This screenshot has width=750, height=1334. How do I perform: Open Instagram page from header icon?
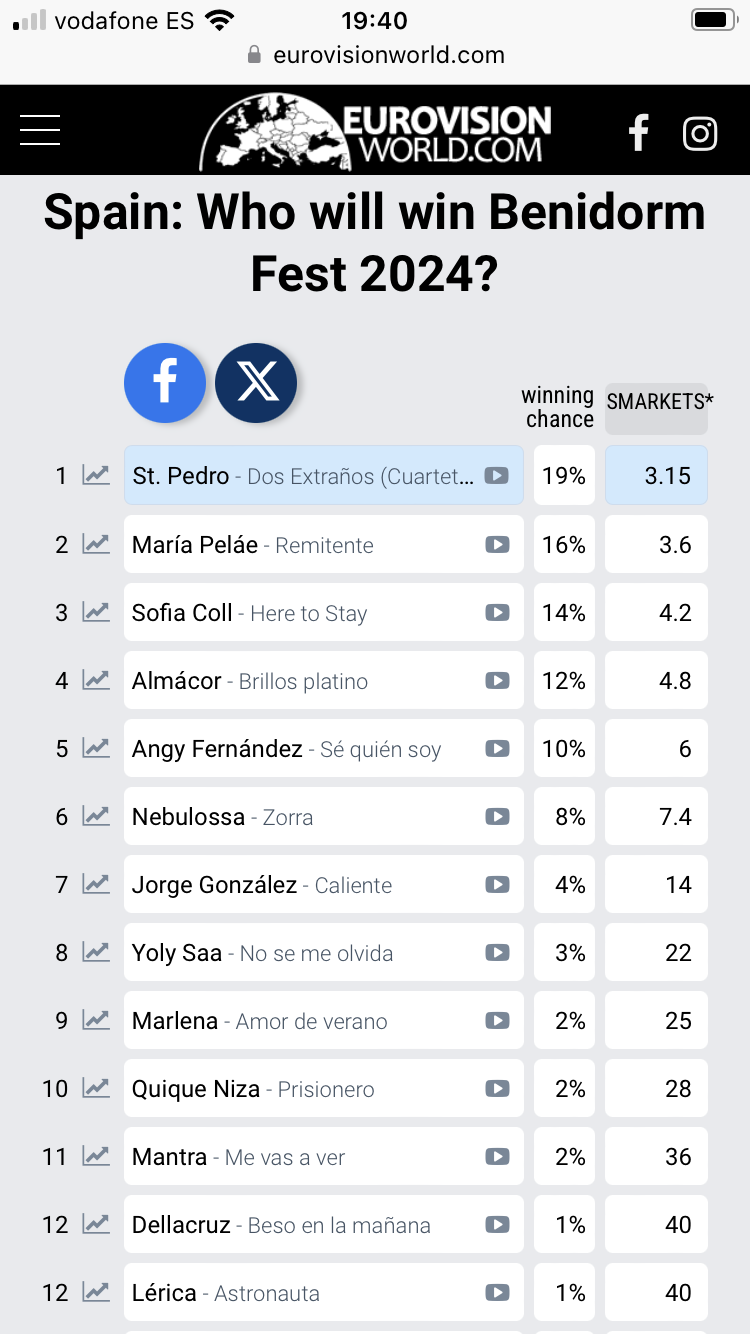click(700, 133)
